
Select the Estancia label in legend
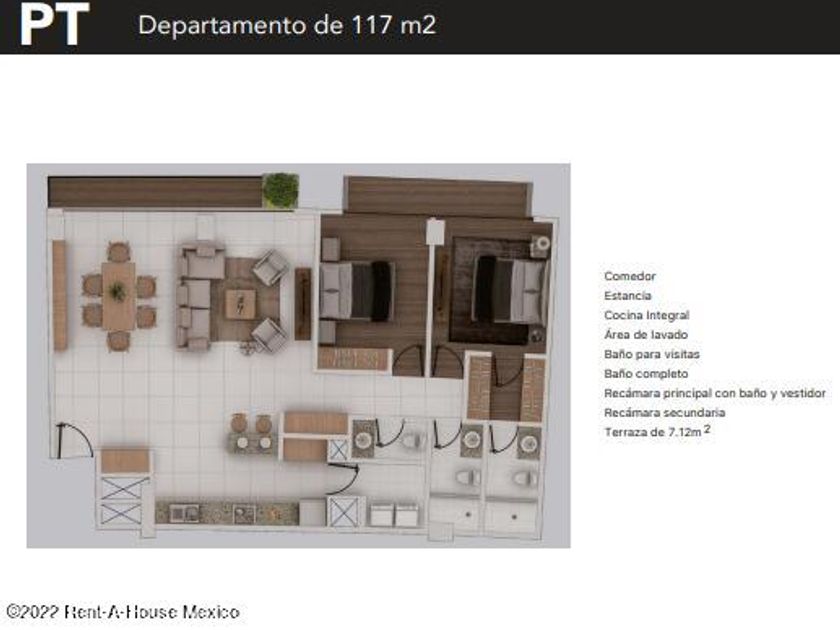pos(627,296)
